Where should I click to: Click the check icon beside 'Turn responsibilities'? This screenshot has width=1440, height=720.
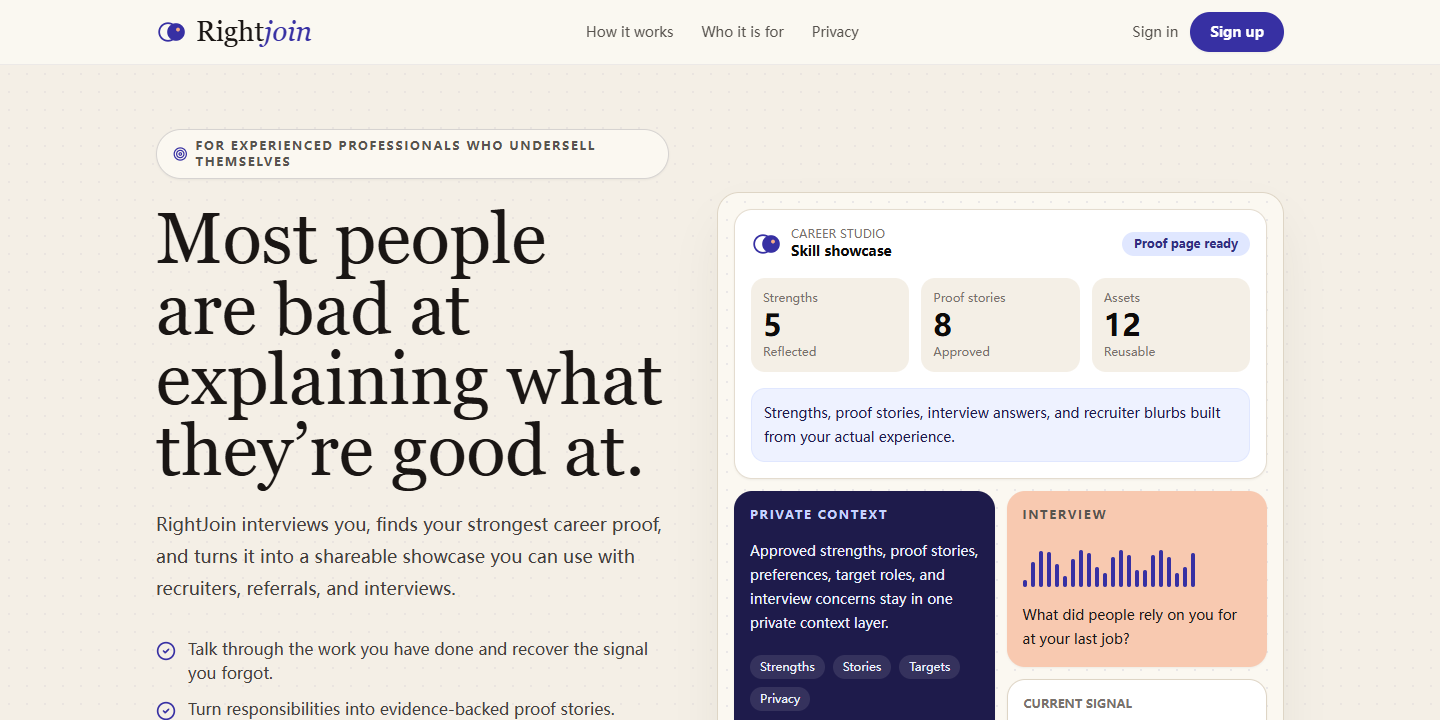(166, 711)
